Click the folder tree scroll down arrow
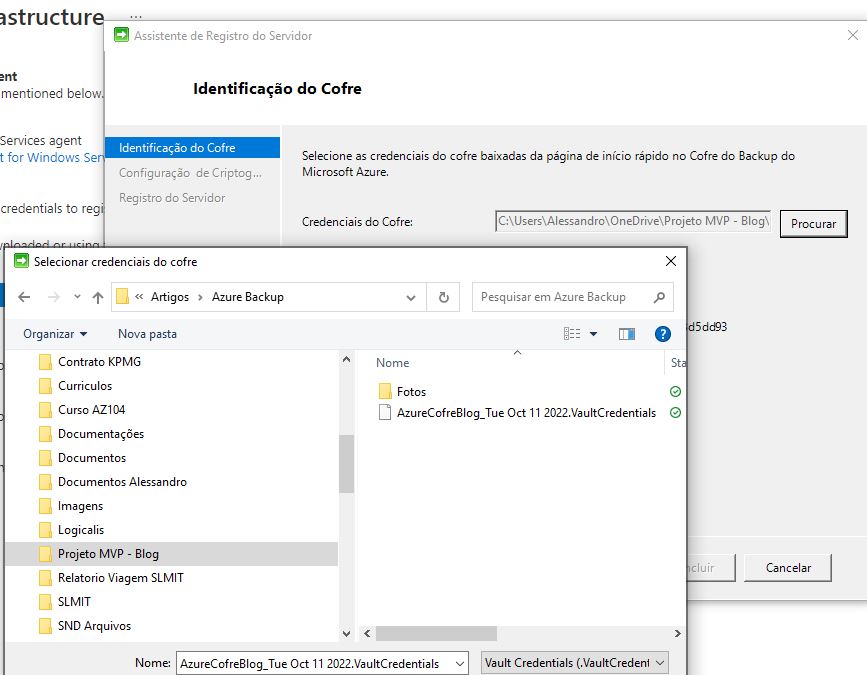This screenshot has width=867, height=675. pyautogui.click(x=347, y=634)
